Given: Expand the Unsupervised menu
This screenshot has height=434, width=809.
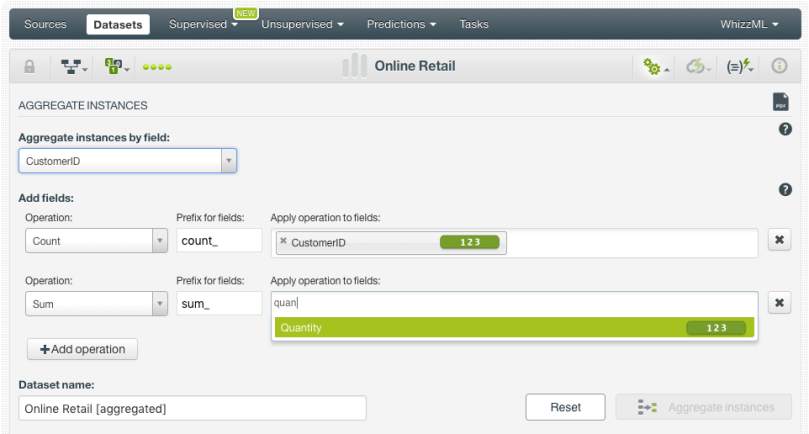Looking at the screenshot, I should pyautogui.click(x=302, y=24).
